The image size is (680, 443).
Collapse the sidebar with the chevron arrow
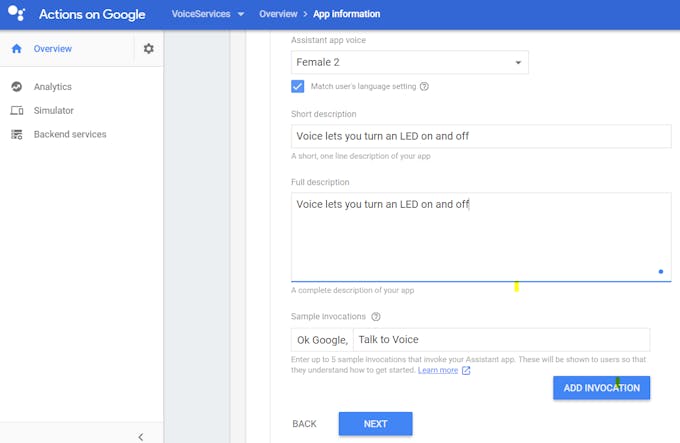(x=141, y=436)
